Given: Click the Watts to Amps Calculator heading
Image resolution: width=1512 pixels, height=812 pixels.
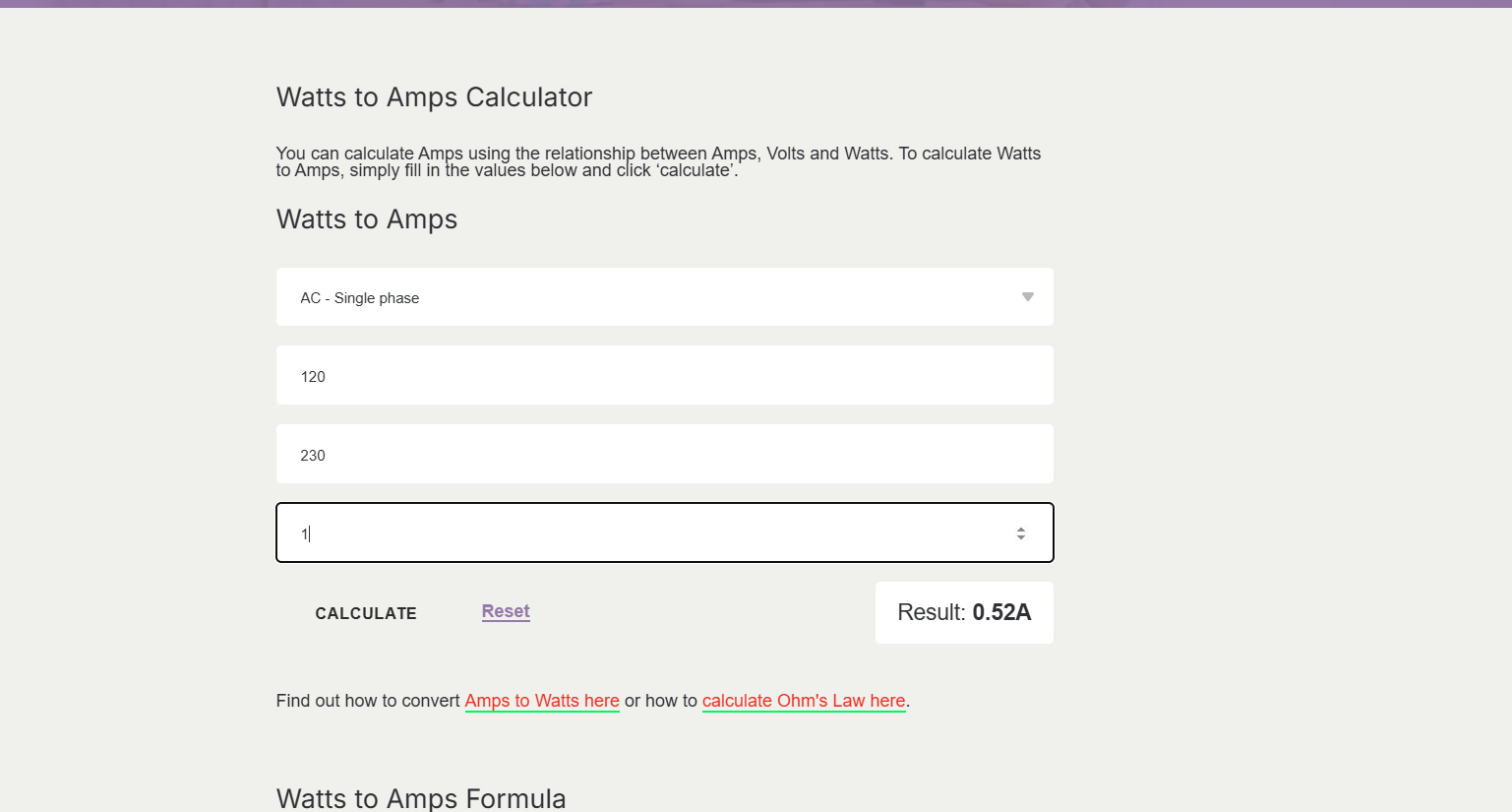Looking at the screenshot, I should (434, 97).
